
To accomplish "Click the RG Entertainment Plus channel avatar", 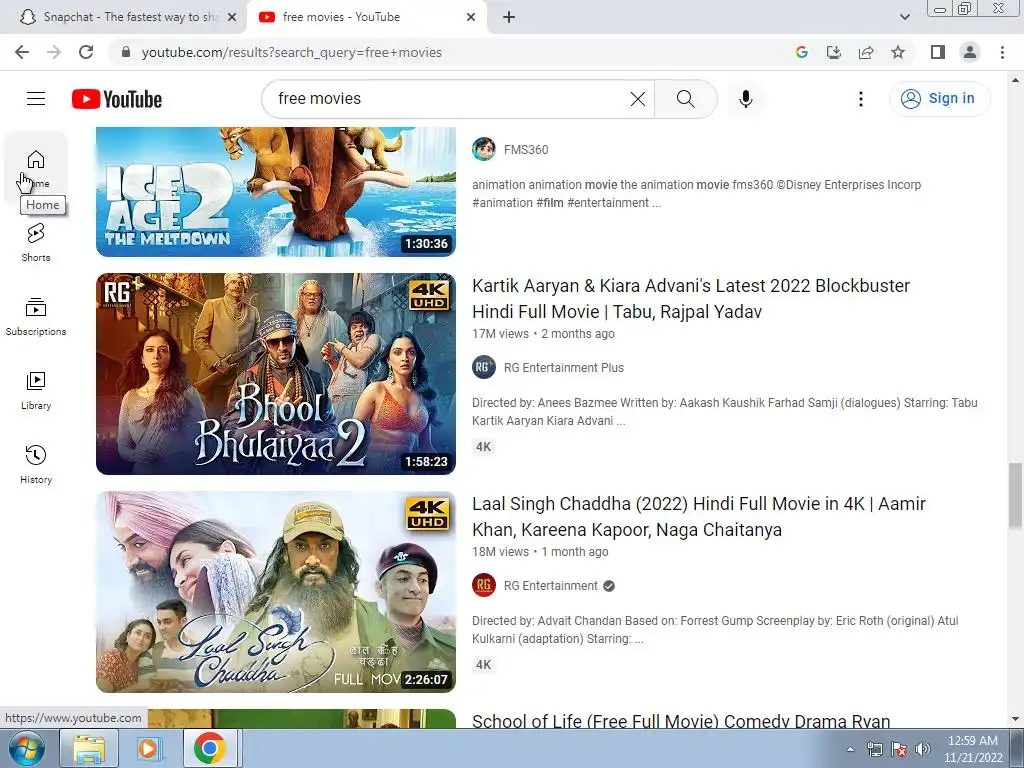I will coord(483,368).
